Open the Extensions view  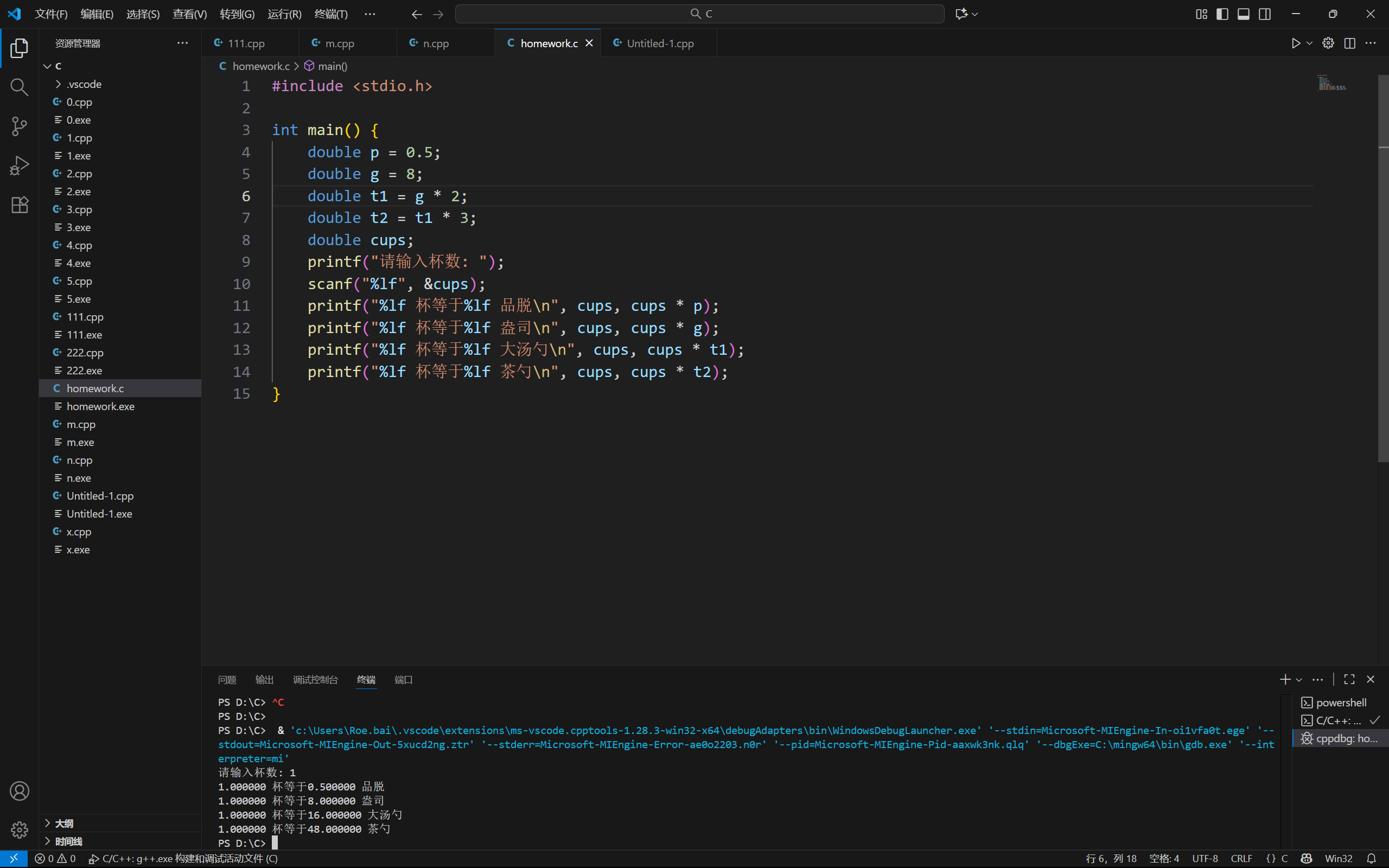[19, 205]
